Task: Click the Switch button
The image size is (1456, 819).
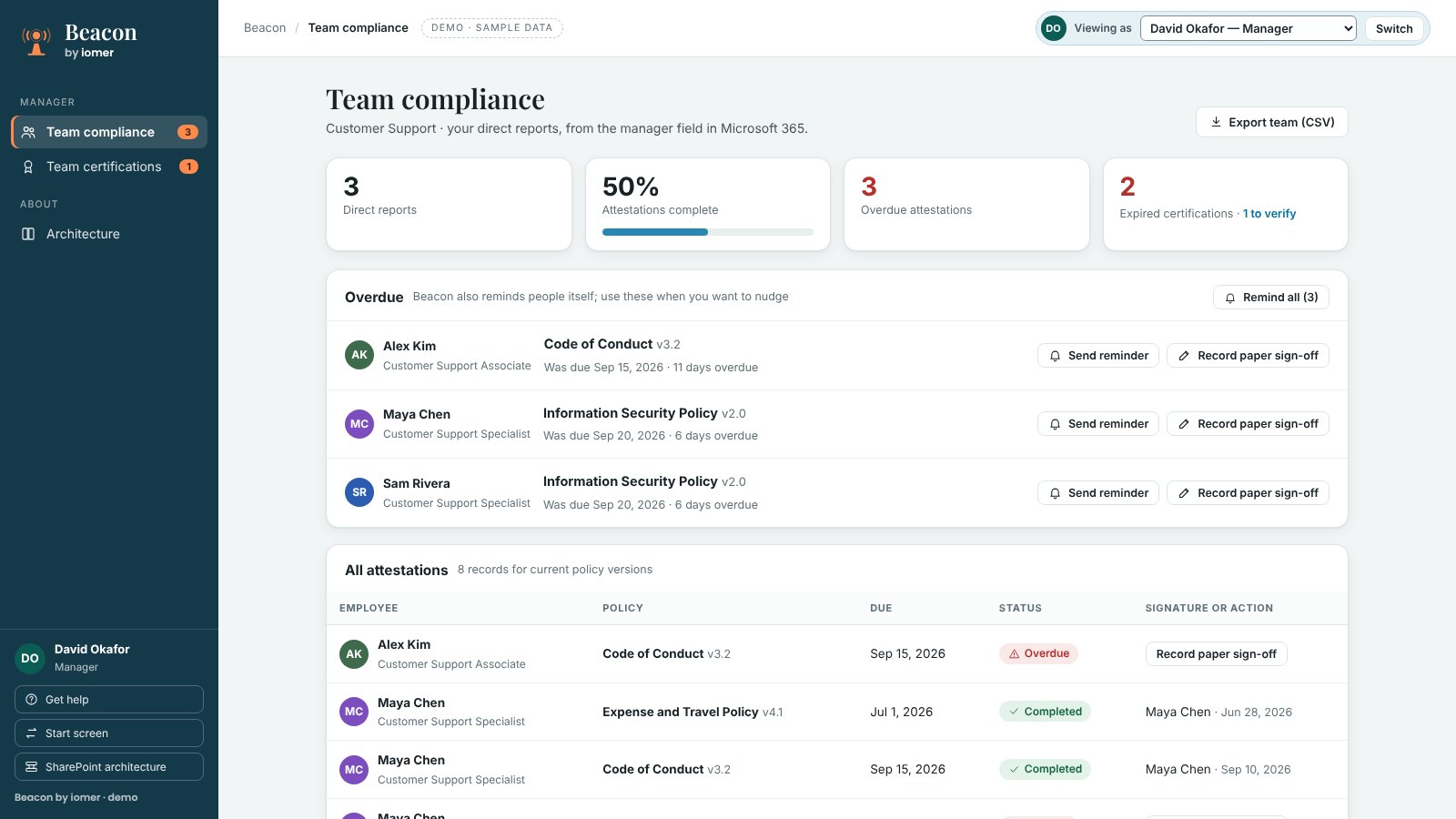Action: point(1394,28)
